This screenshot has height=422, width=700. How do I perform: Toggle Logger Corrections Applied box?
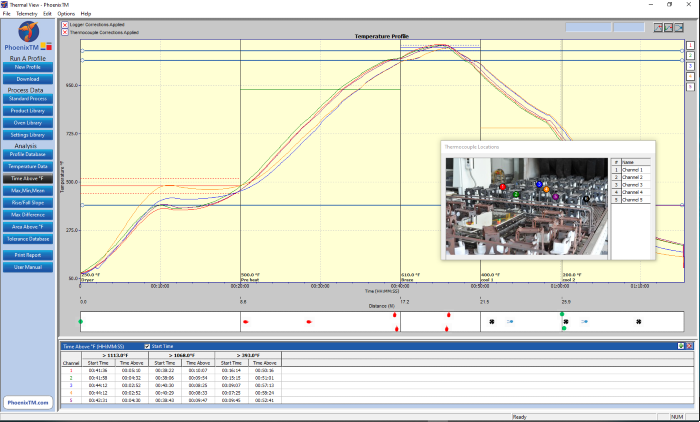pyautogui.click(x=65, y=25)
